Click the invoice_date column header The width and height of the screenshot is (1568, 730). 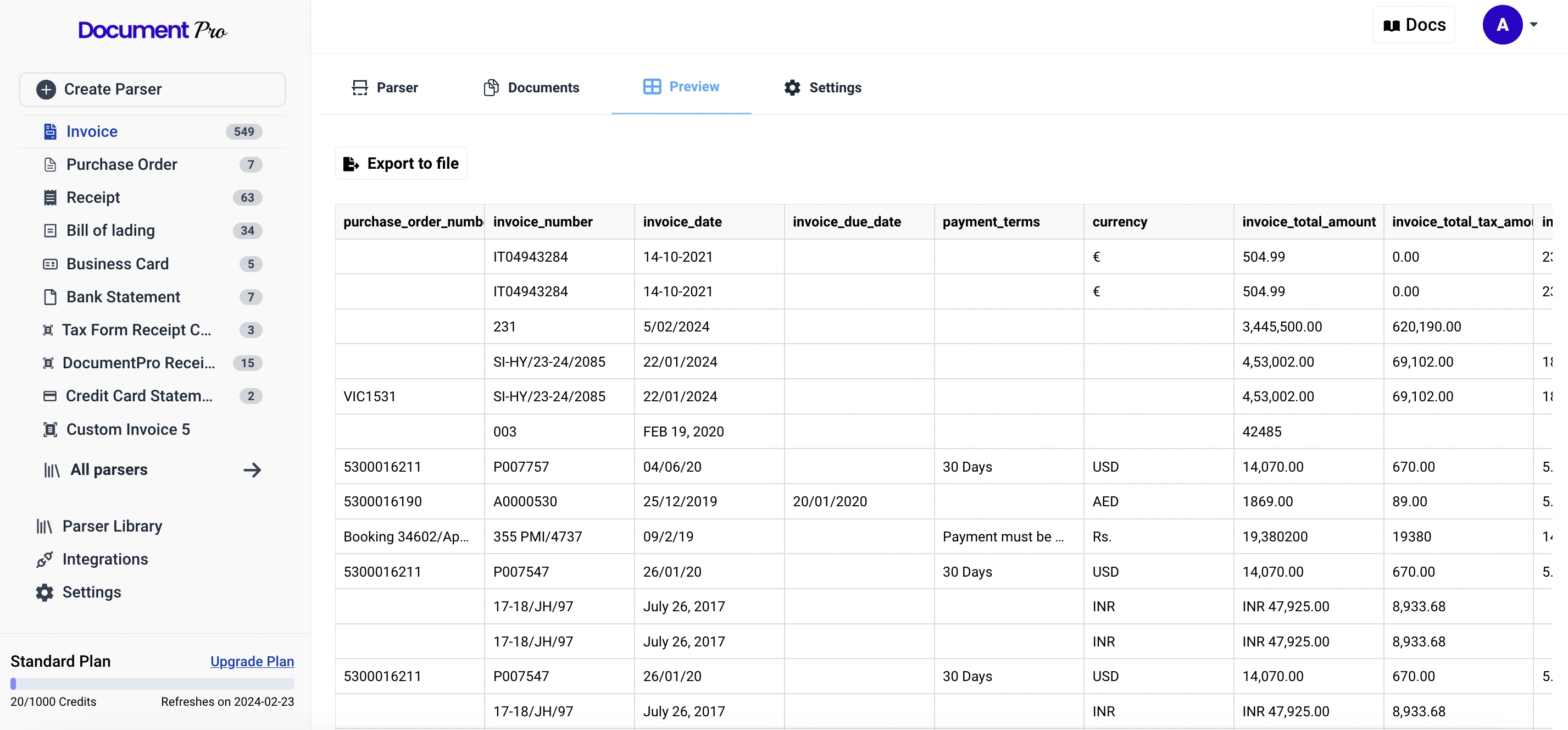tap(709, 222)
